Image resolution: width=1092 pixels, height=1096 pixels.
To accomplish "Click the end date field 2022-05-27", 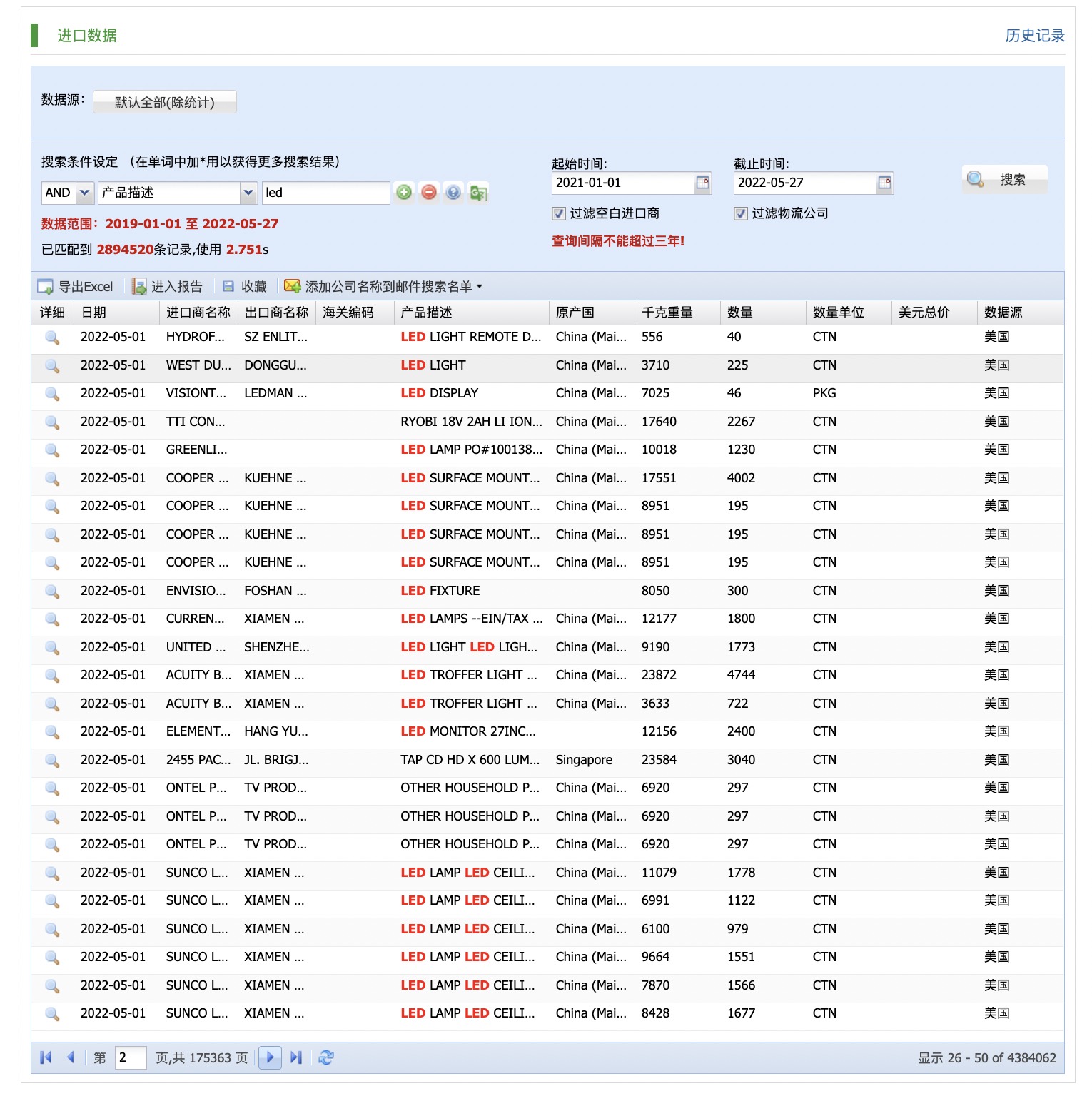I will click(805, 183).
